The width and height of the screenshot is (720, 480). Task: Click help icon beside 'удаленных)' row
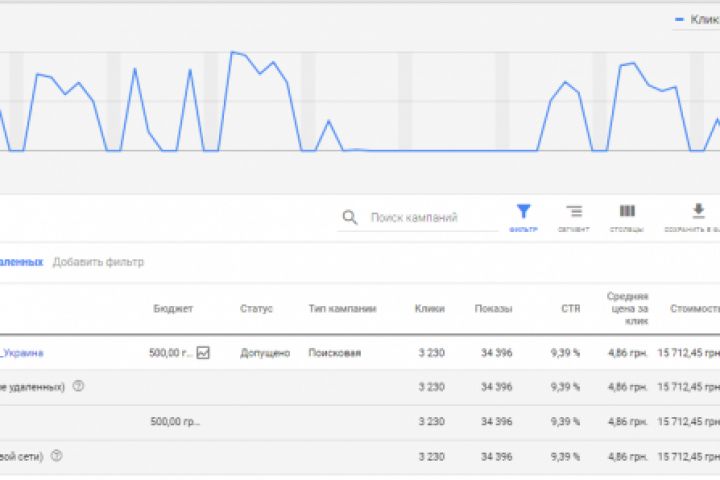78,387
